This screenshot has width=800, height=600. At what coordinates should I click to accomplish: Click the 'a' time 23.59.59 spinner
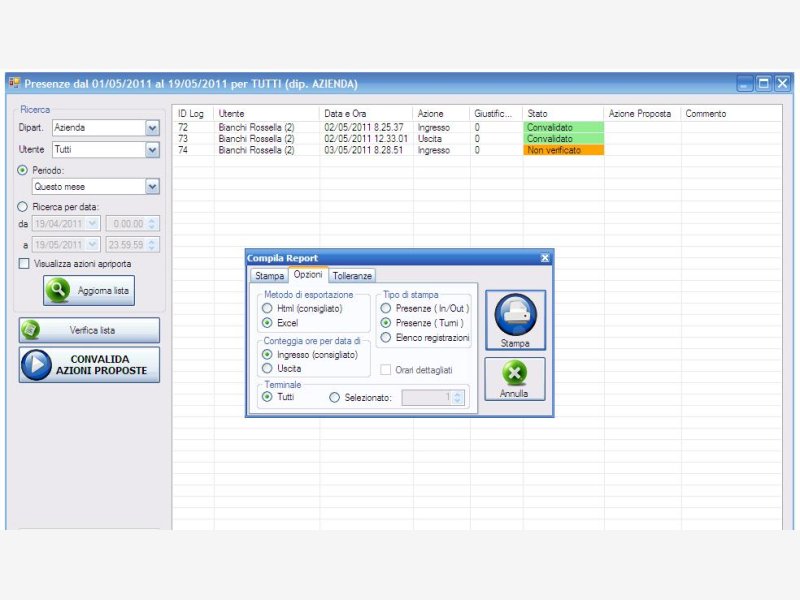pos(152,245)
